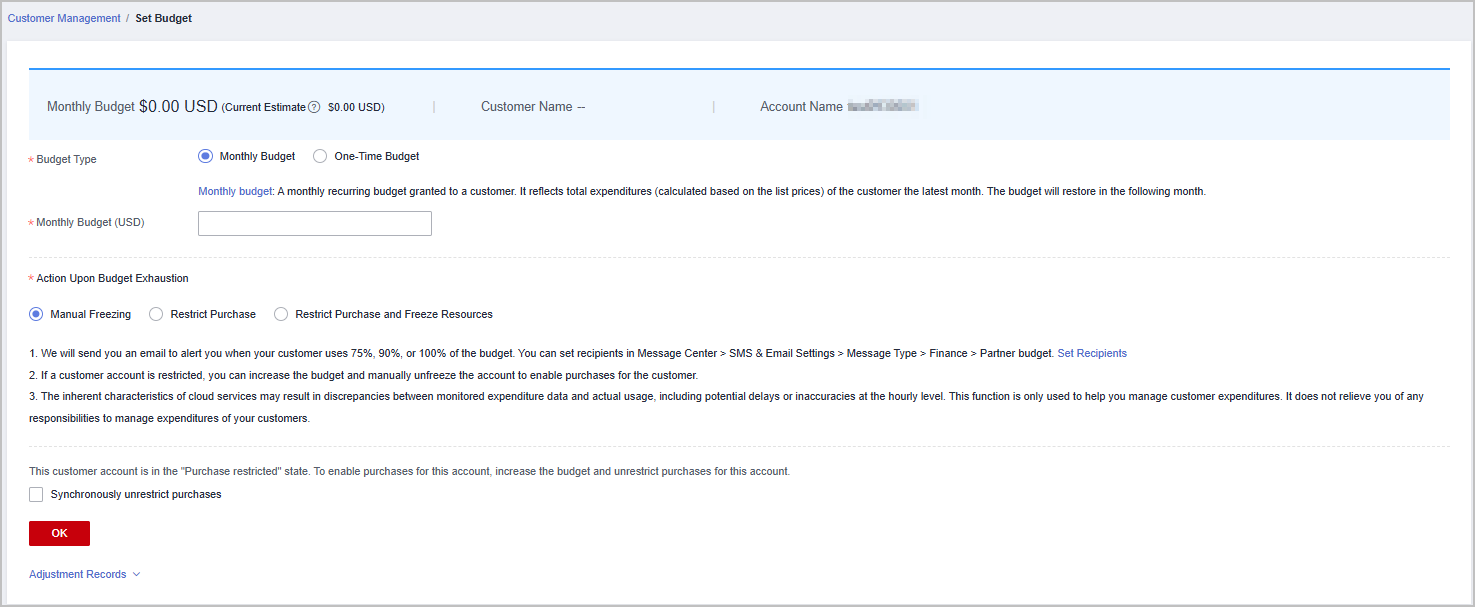
Task: Click the blurred Account Name value
Action: tap(882, 106)
